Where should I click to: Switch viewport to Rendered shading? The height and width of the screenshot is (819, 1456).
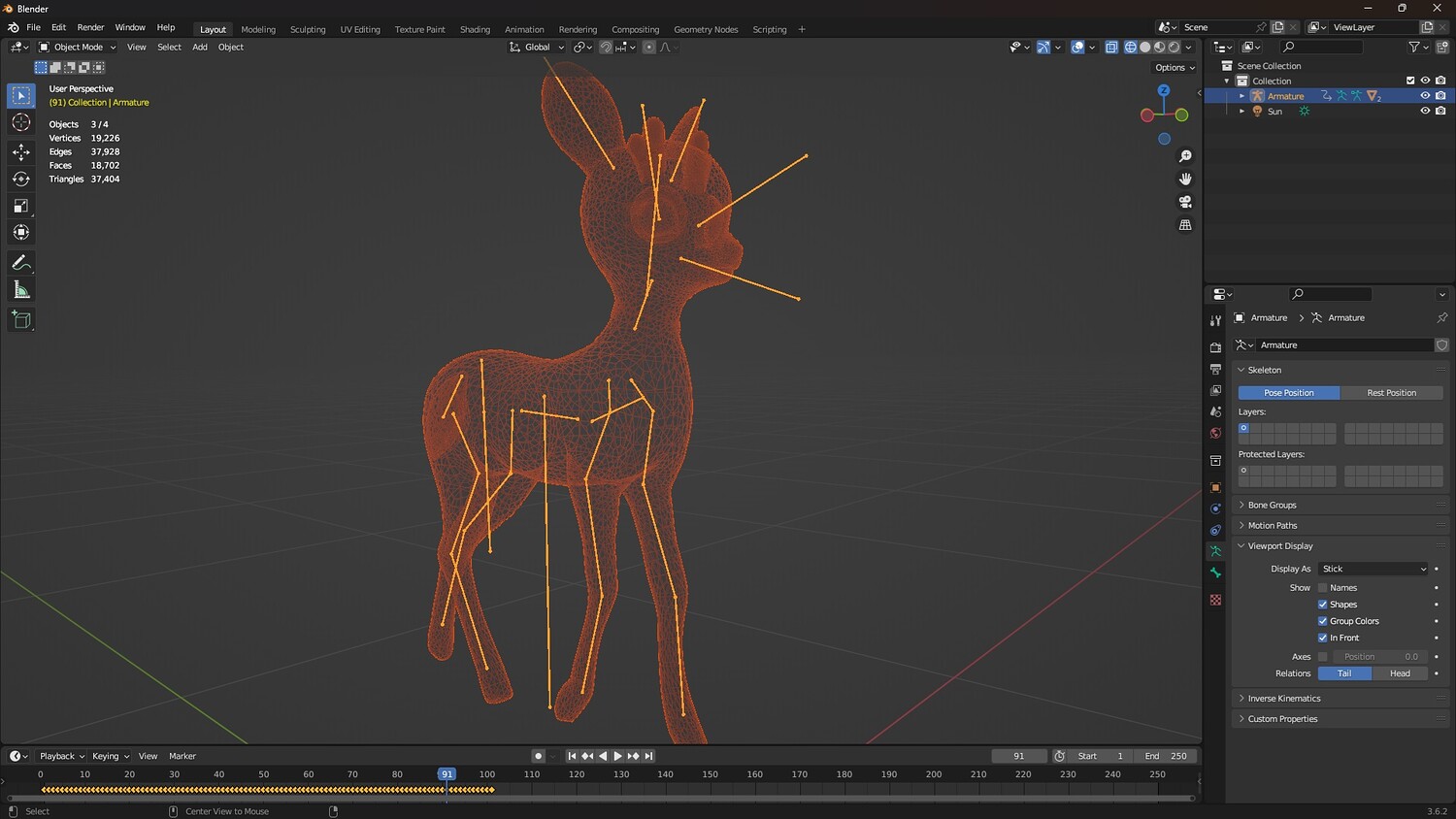coord(1175,47)
